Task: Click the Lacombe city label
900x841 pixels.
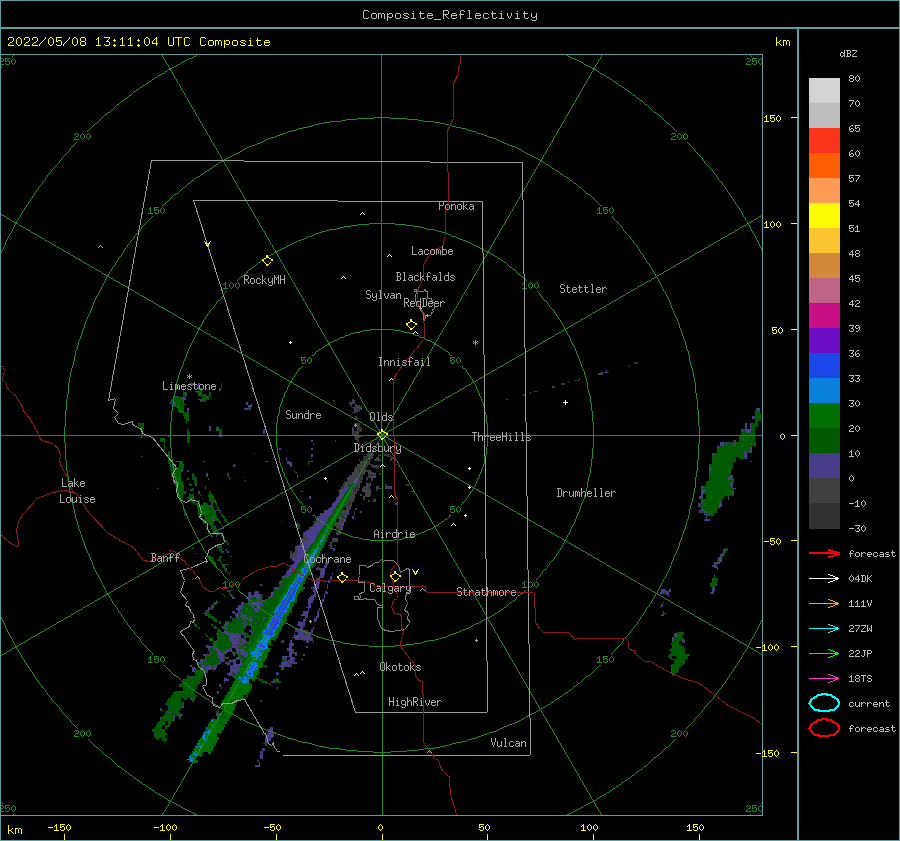Action: [x=432, y=251]
